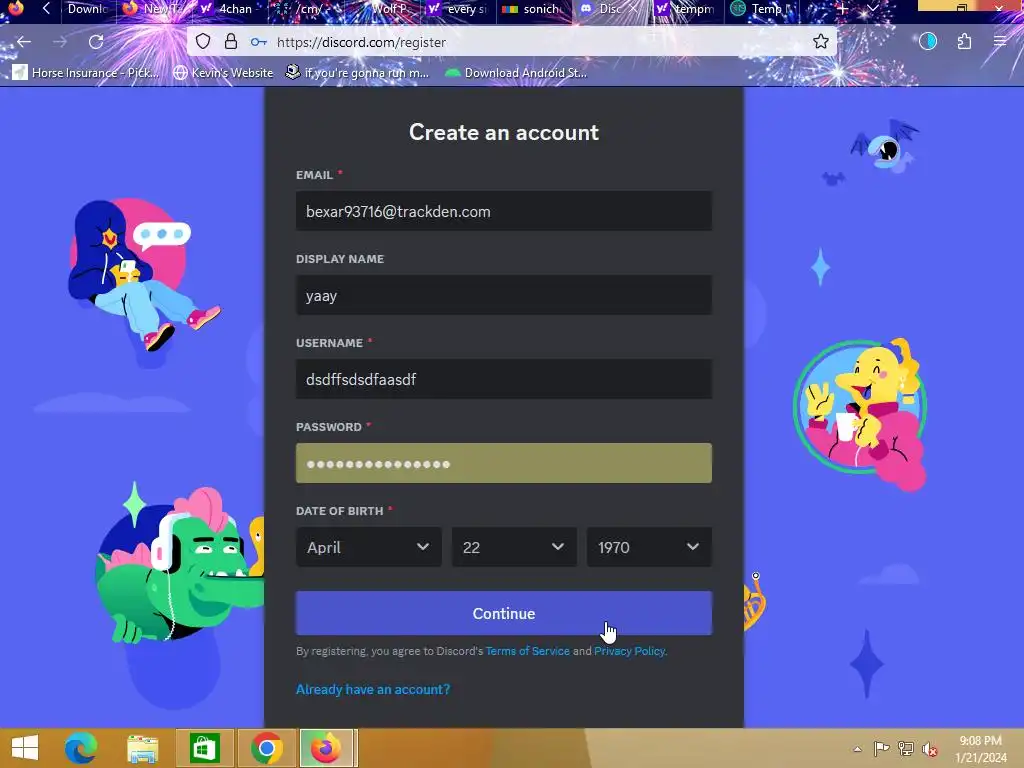Click the muted volume tray icon
Screen dimensions: 1024x768
[929, 749]
